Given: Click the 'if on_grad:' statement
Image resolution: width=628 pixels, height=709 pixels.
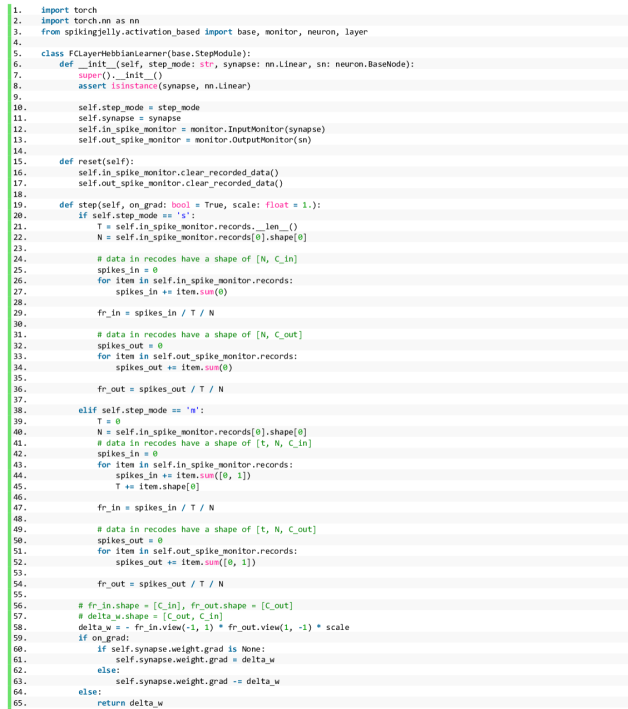Looking at the screenshot, I should pyautogui.click(x=102, y=638).
